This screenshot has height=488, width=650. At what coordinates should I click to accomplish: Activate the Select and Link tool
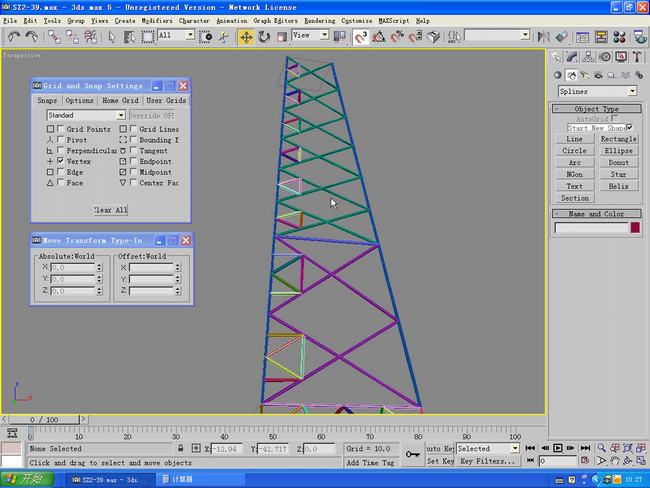[x=54, y=37]
